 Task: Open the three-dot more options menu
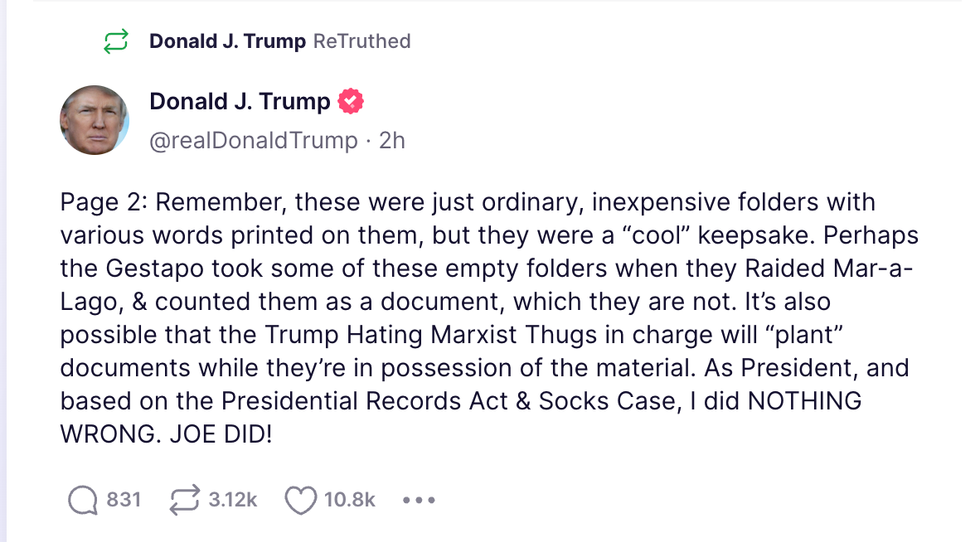[419, 500]
